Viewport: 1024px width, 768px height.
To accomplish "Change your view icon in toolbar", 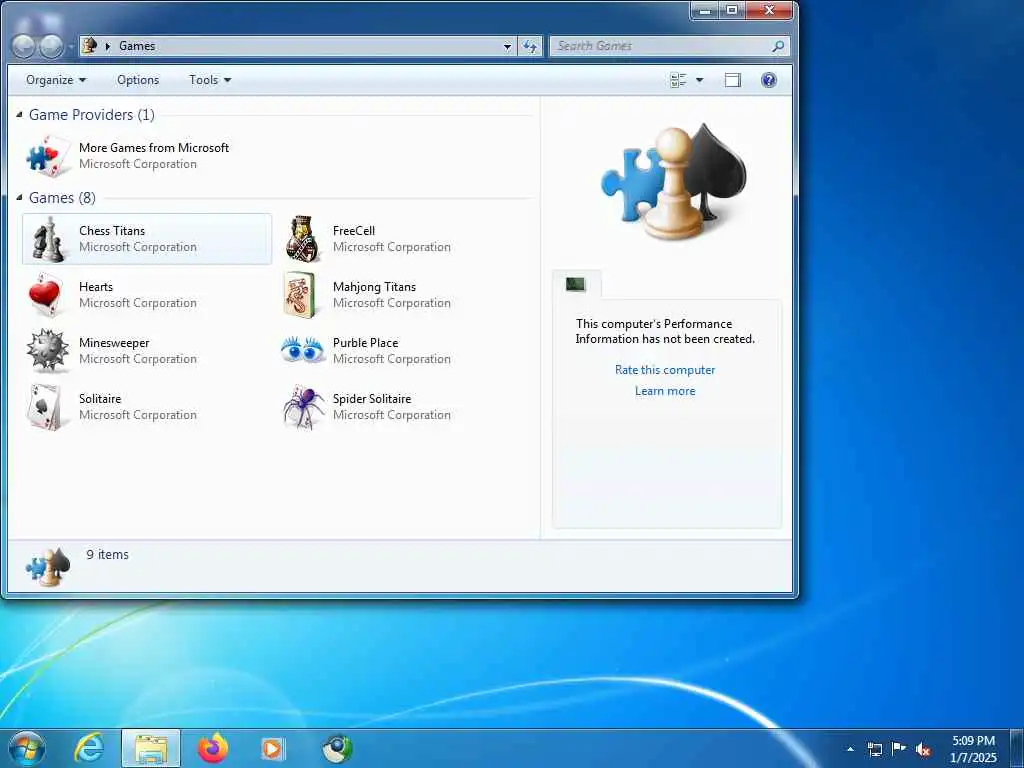I will coord(679,80).
